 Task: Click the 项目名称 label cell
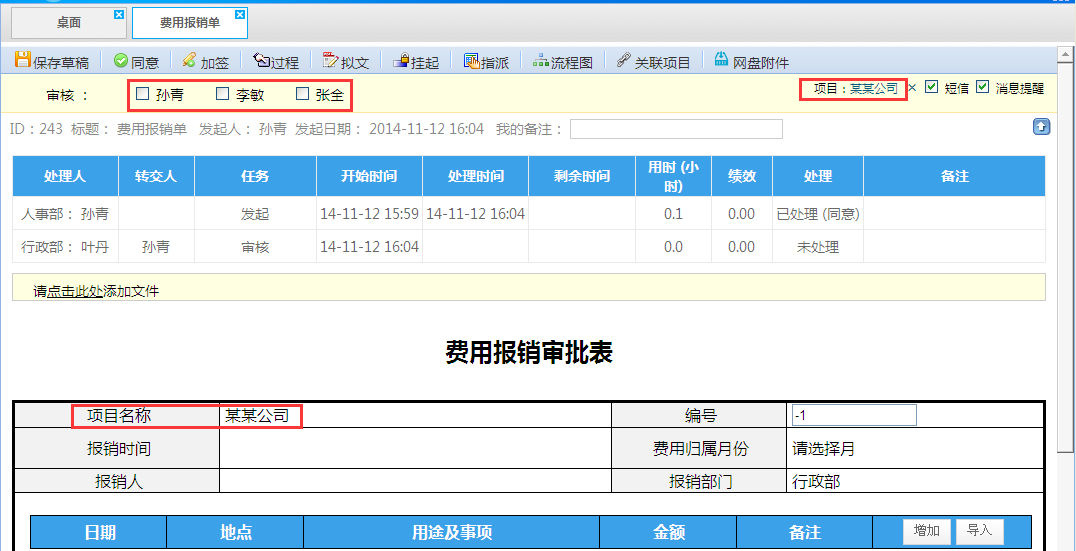[117, 416]
